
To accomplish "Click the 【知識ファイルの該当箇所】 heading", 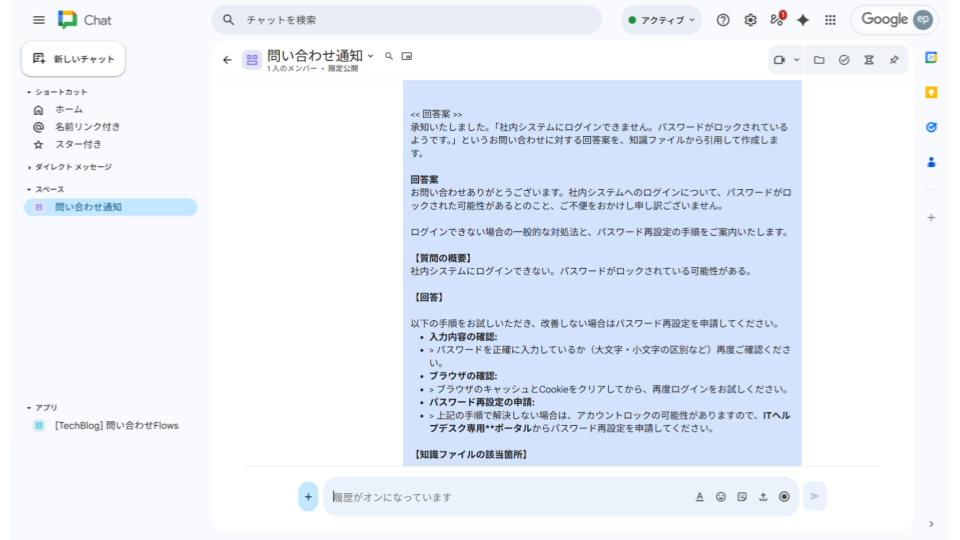I will point(470,454).
